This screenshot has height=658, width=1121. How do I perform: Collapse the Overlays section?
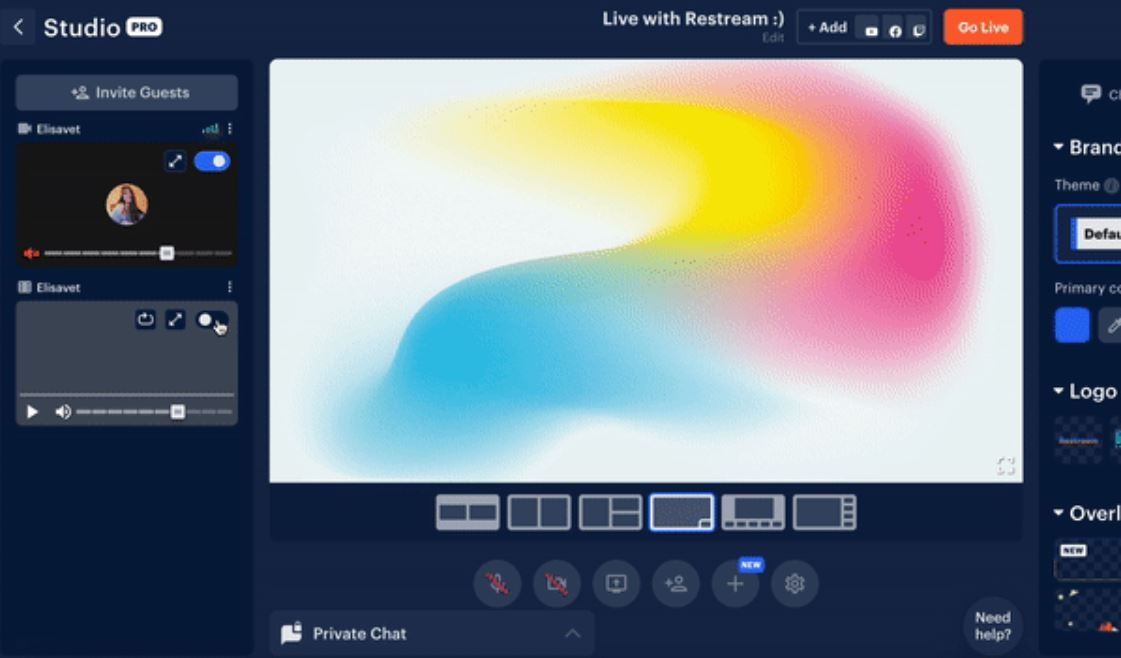click(x=1058, y=512)
